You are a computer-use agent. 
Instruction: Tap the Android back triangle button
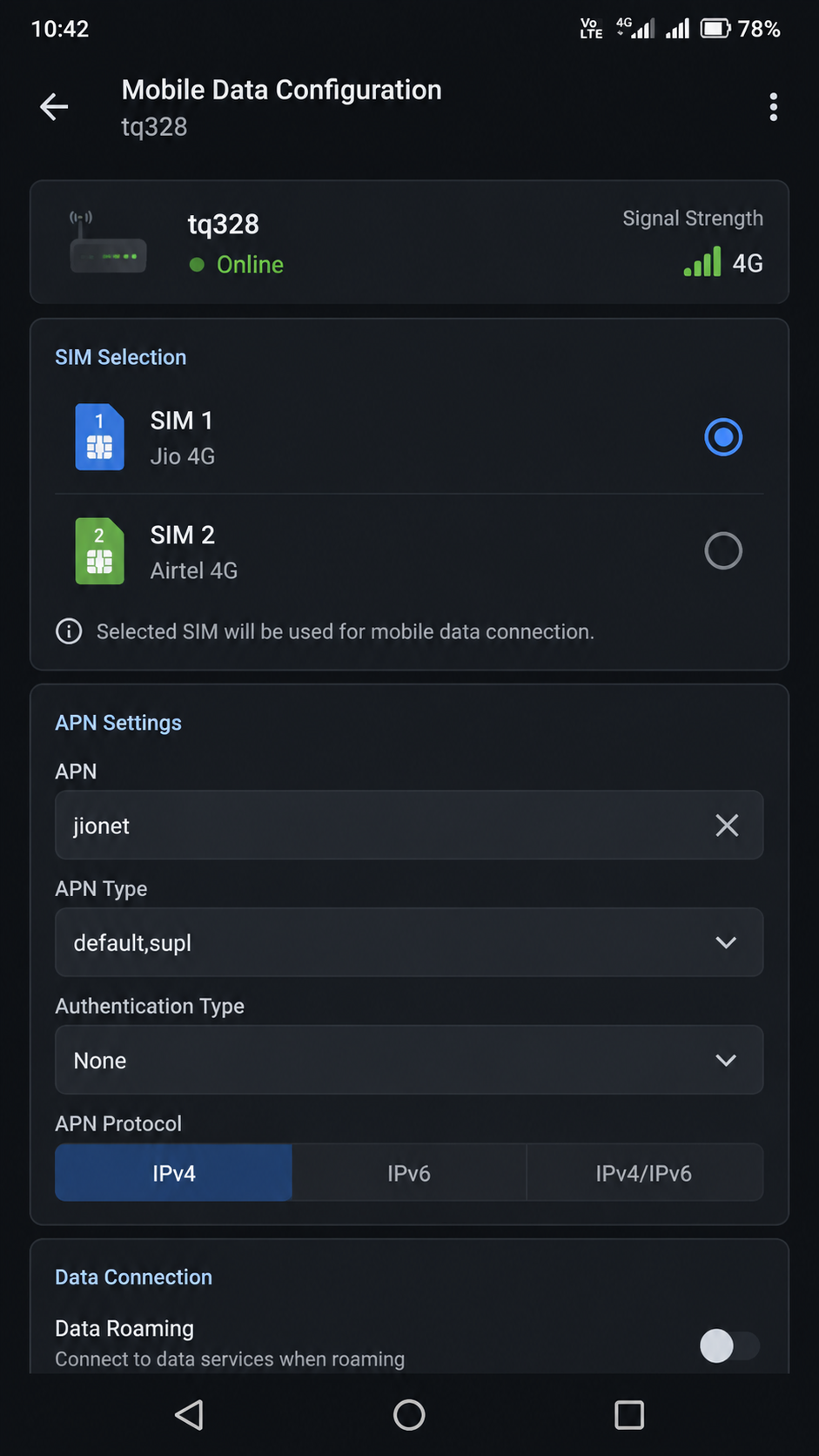coord(189,1415)
